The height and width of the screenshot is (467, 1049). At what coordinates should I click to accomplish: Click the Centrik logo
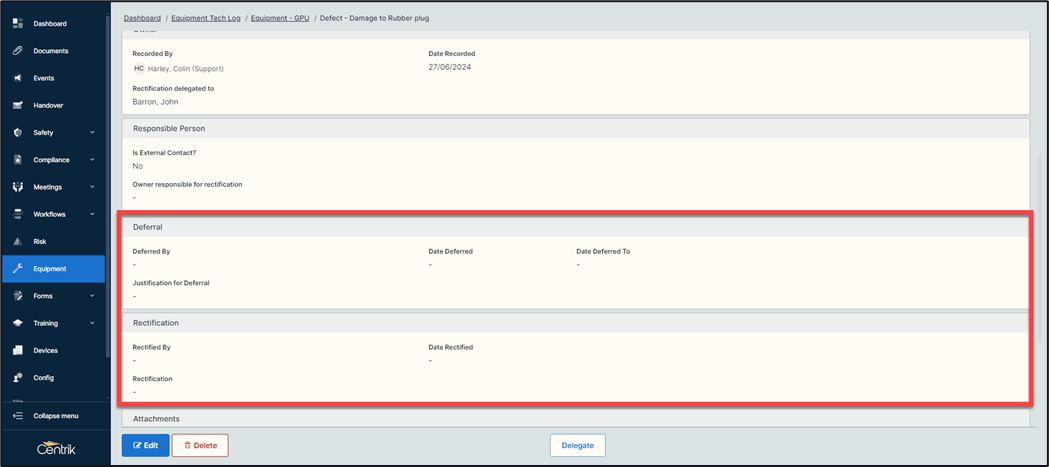(x=55, y=447)
